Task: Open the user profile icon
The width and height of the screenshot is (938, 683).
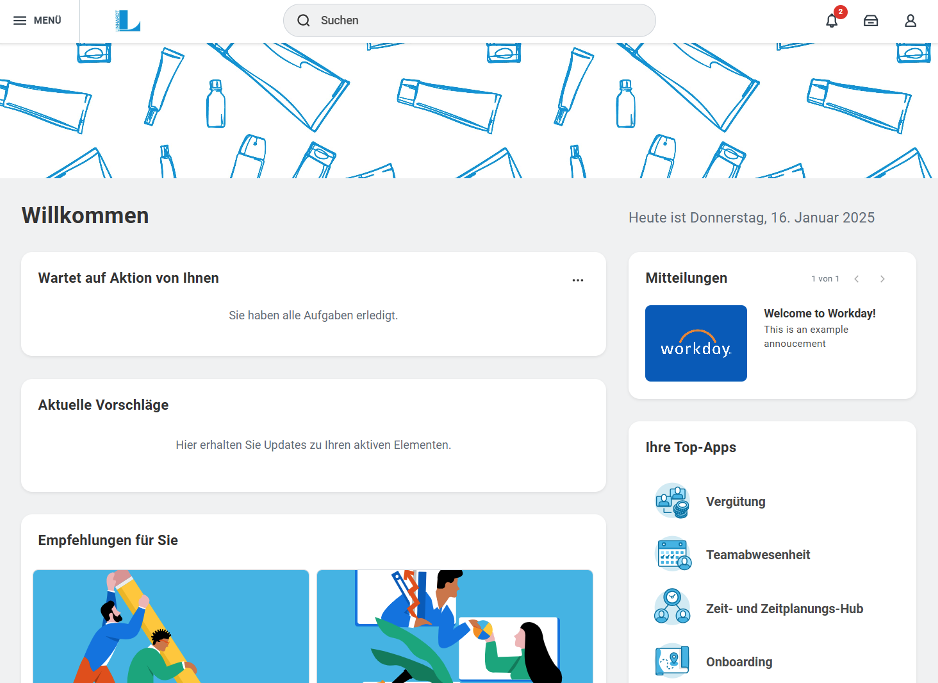Action: point(910,21)
